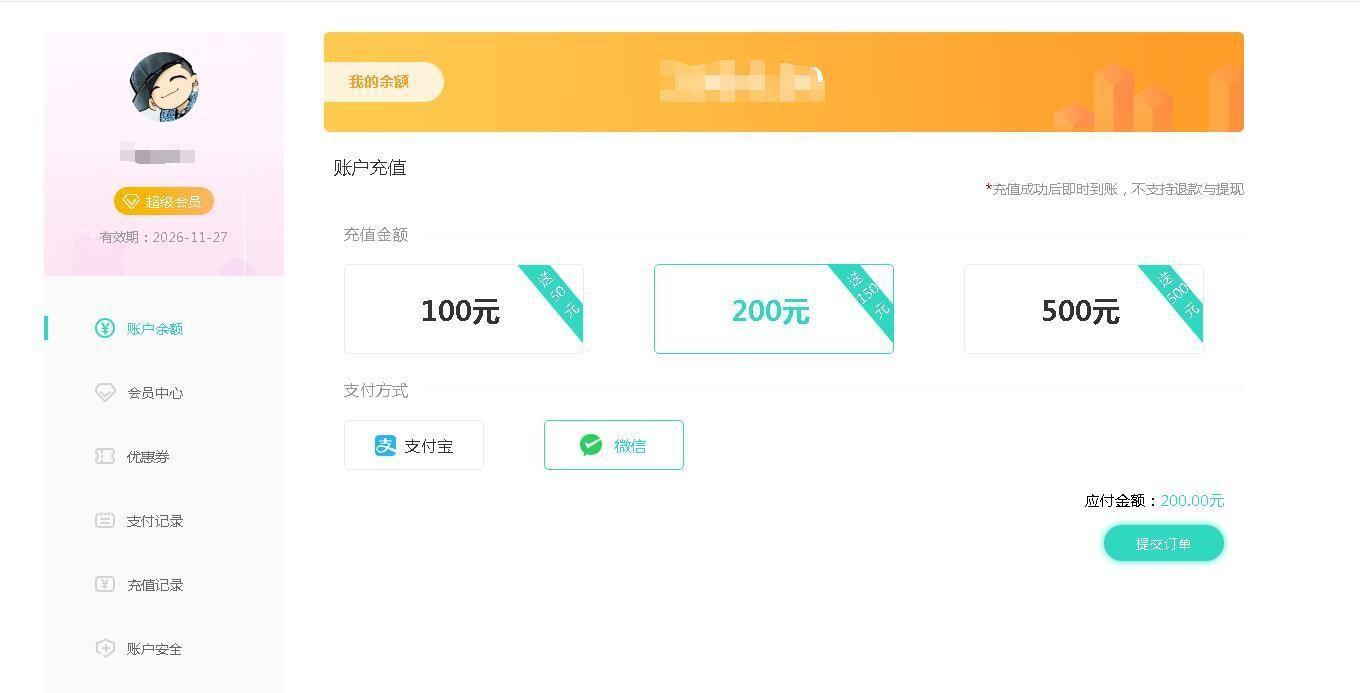Click the Alipay logo icon
Screen dimensions: 1360x693
tap(385, 446)
